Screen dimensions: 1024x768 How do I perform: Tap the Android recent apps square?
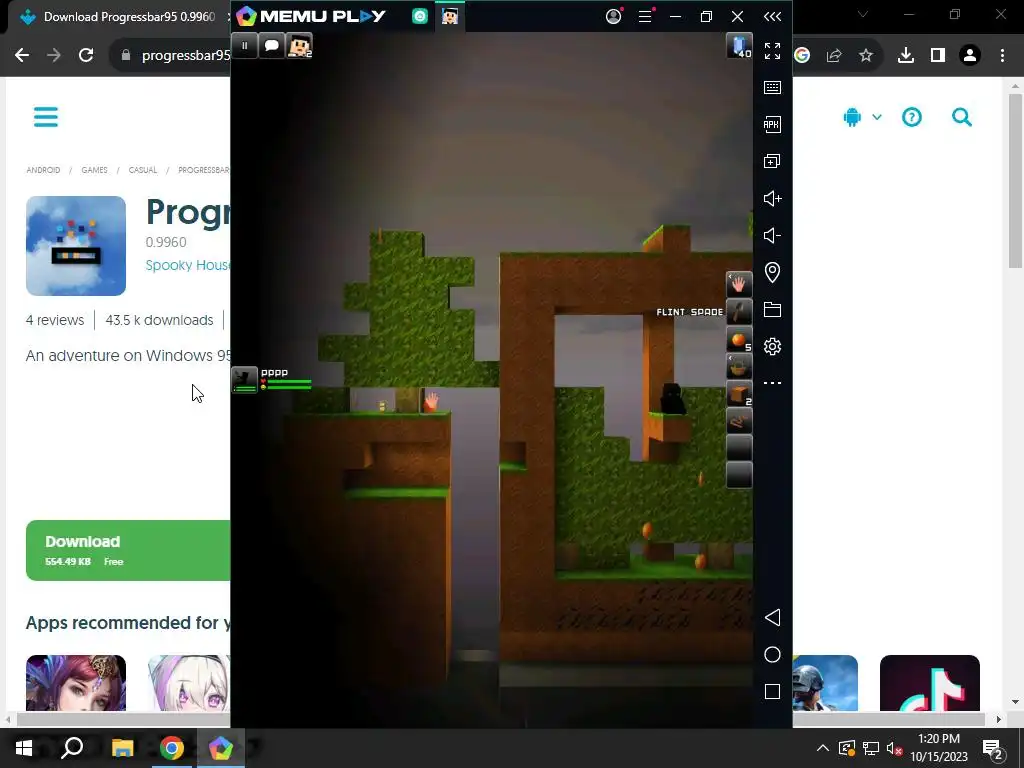[x=772, y=692]
